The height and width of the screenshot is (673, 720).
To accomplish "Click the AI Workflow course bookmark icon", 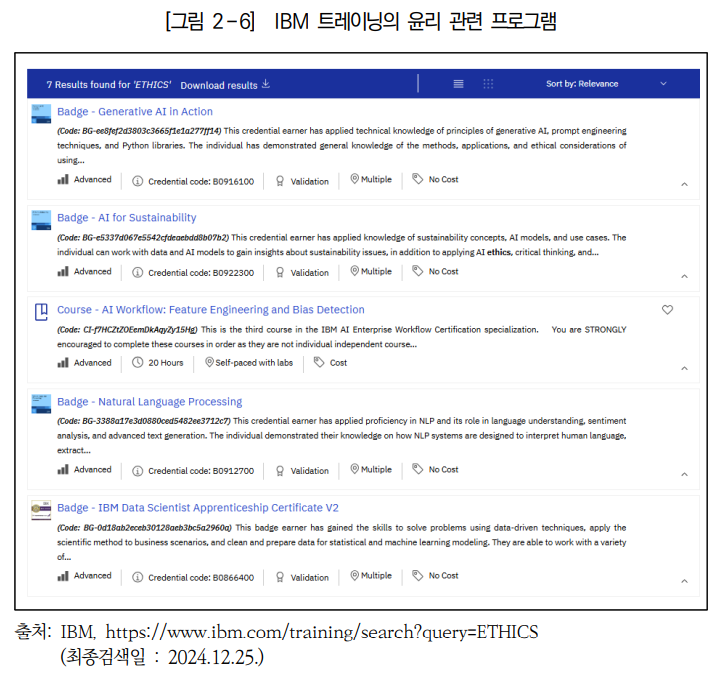I will point(41,312).
